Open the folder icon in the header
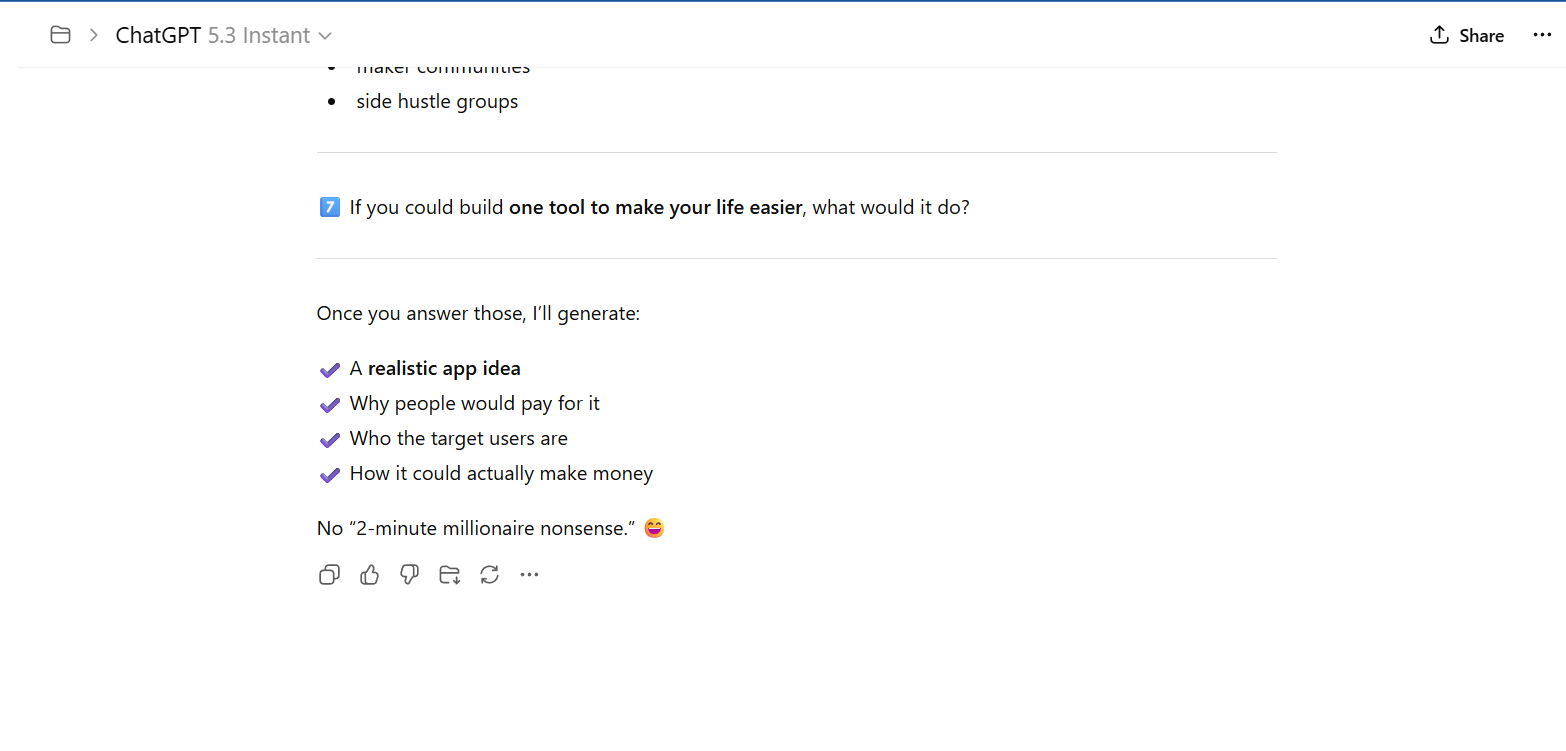 pos(60,35)
